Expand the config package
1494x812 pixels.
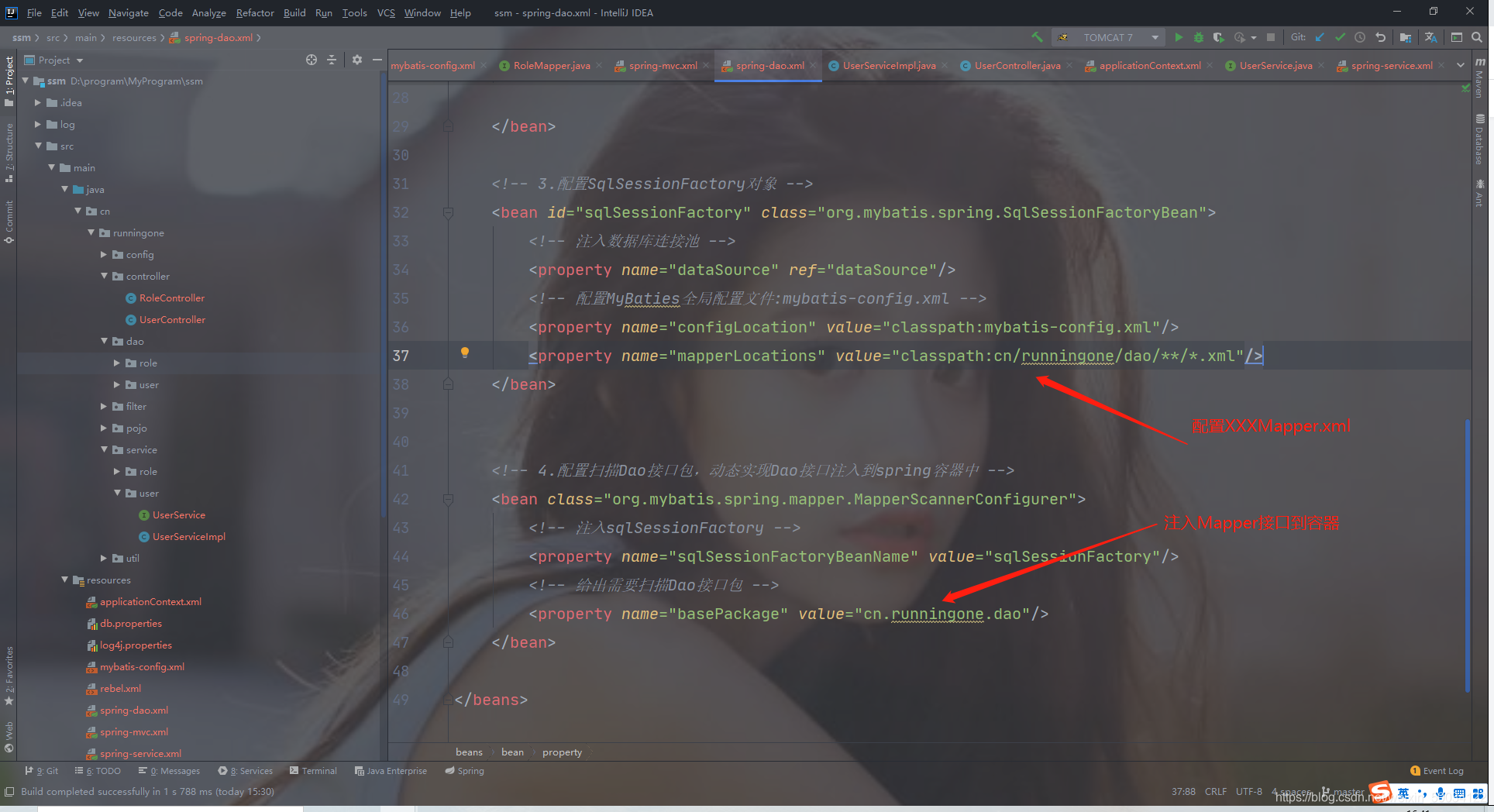[x=104, y=254]
